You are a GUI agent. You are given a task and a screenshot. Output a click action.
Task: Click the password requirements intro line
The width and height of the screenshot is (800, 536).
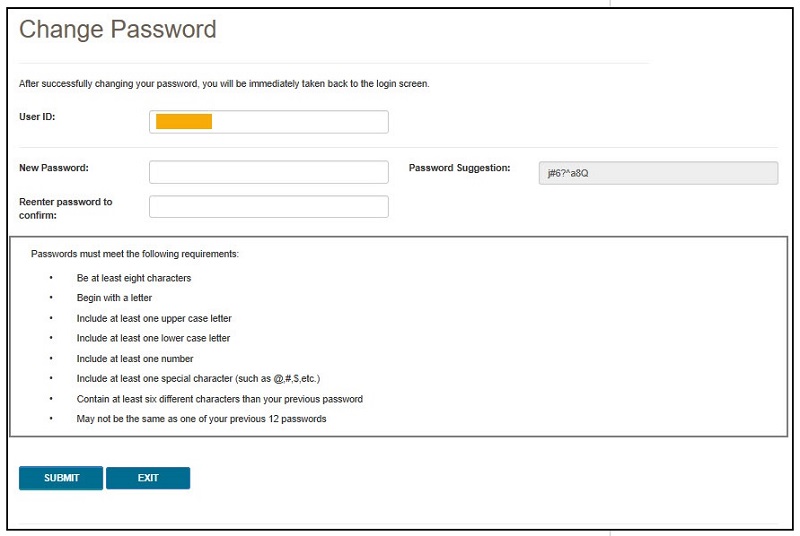click(135, 254)
